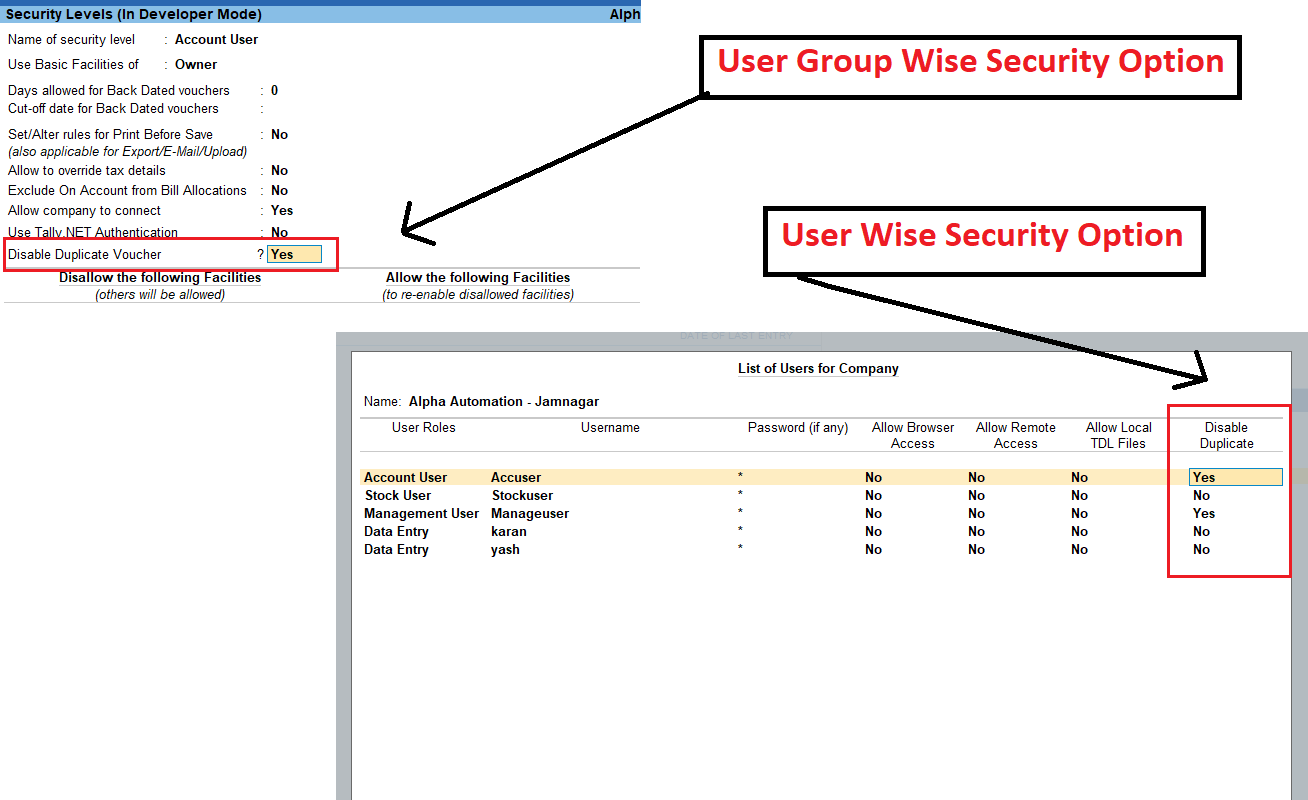Toggle Allow Browser Access for karan
The image size is (1308, 800).
pos(874,532)
